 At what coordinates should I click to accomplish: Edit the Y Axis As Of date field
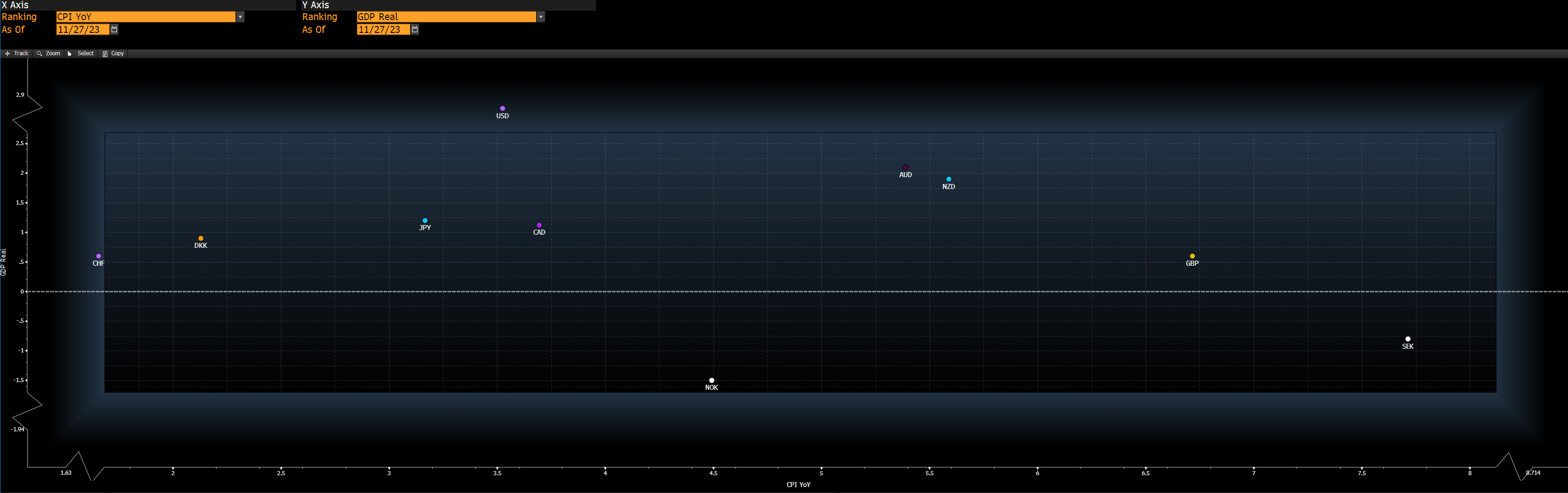(383, 29)
